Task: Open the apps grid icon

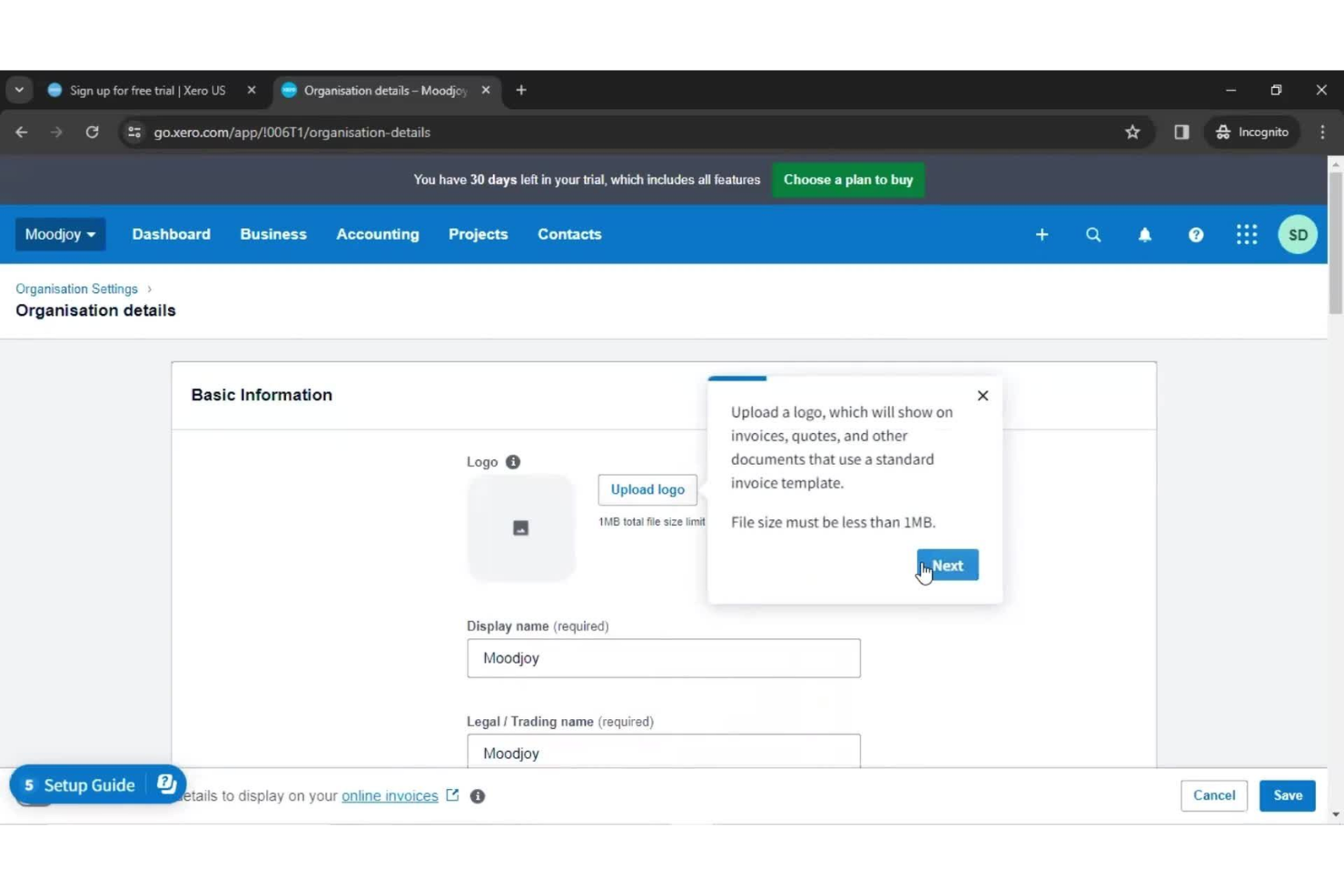Action: [x=1247, y=235]
